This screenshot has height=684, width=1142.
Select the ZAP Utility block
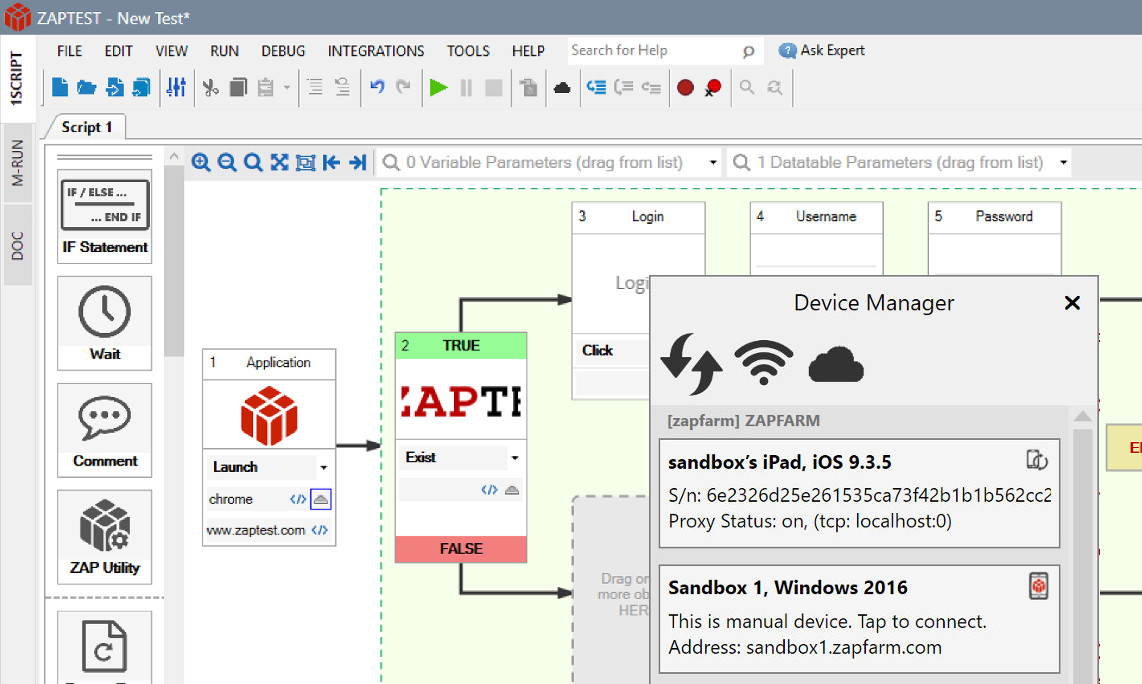105,537
